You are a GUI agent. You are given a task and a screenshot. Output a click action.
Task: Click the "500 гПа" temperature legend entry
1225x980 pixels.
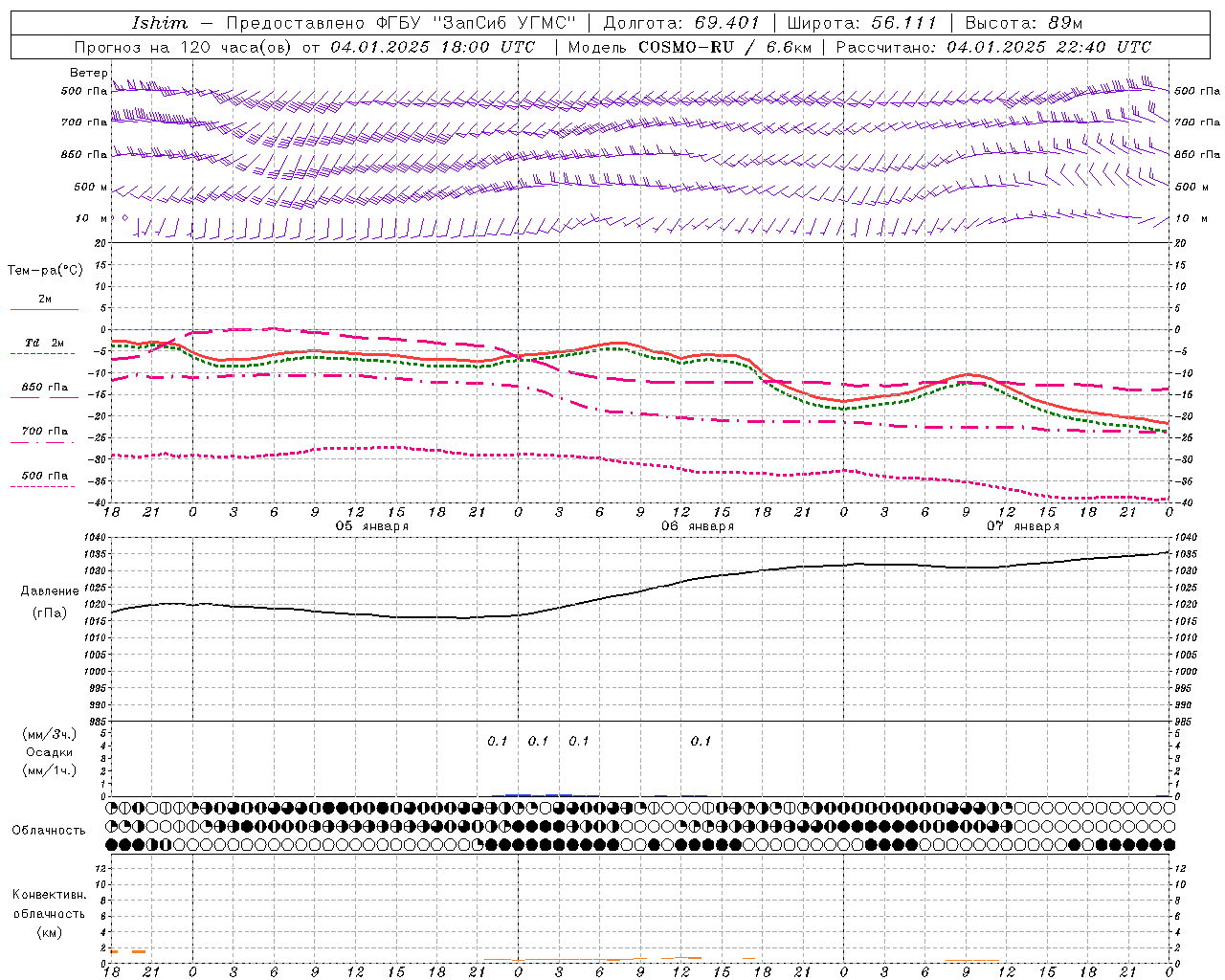click(45, 475)
